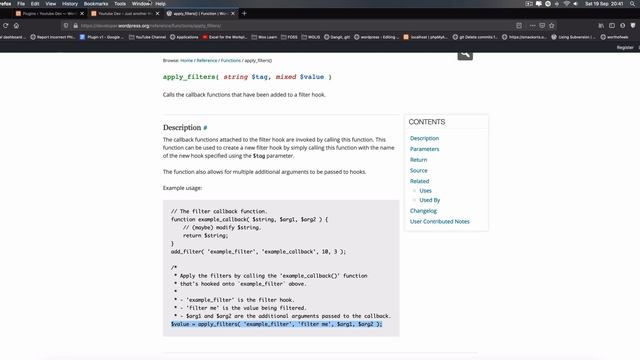This screenshot has height=360, width=640.
Task: Open the WDLIS bookmark folder
Action: click(x=311, y=37)
